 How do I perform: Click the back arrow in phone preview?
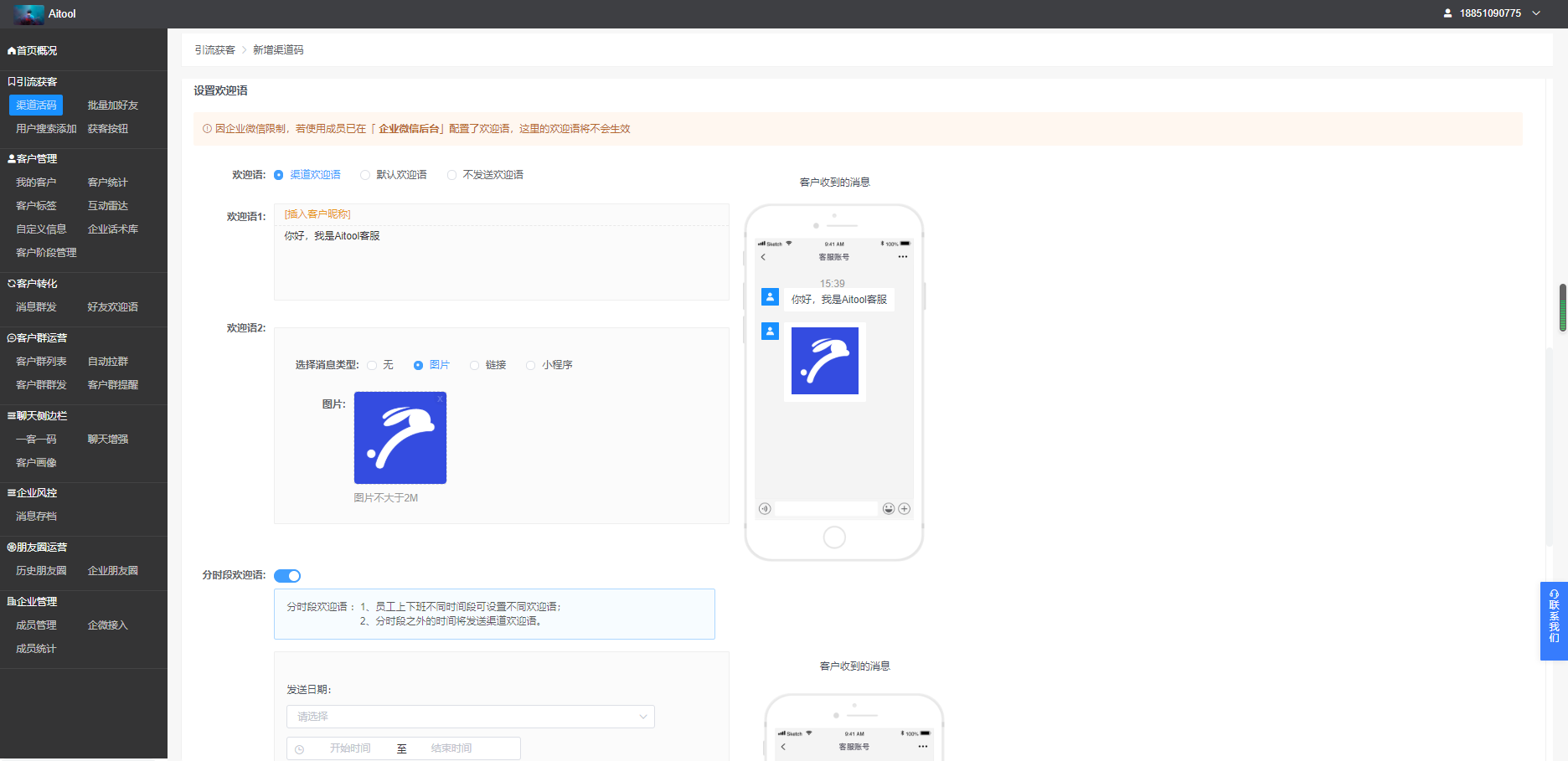click(x=763, y=257)
